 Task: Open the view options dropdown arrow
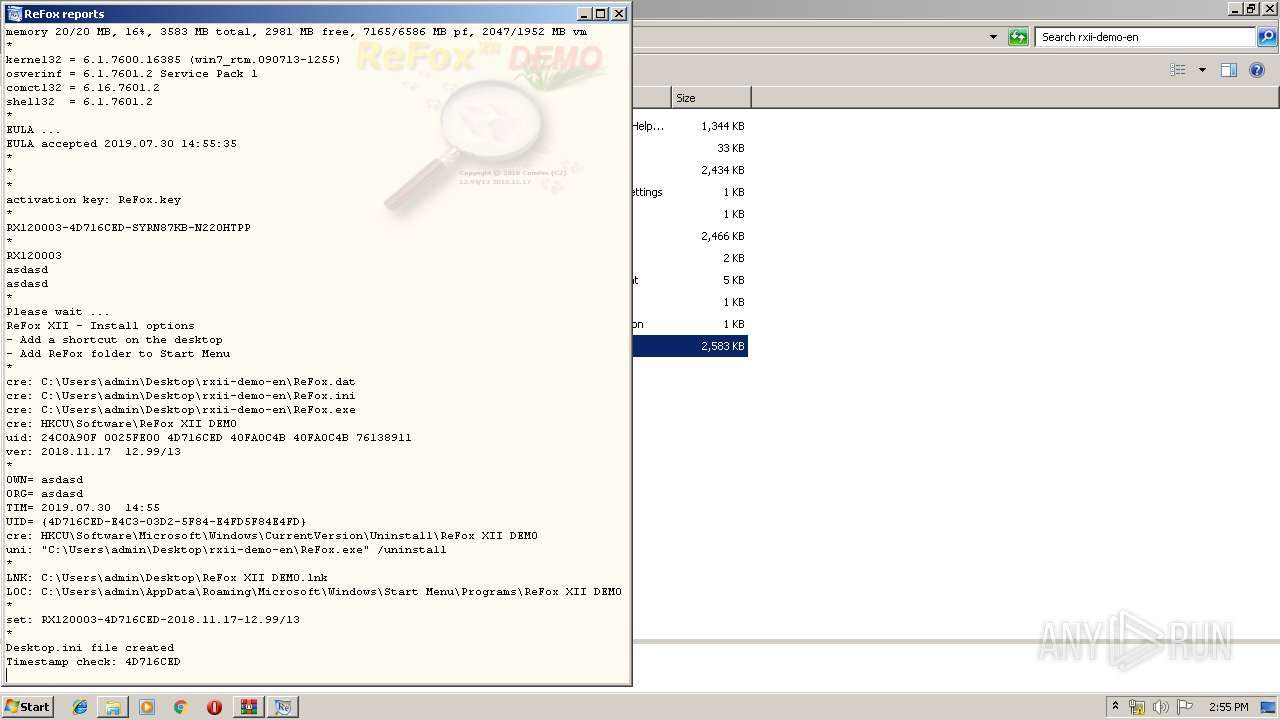click(1202, 70)
